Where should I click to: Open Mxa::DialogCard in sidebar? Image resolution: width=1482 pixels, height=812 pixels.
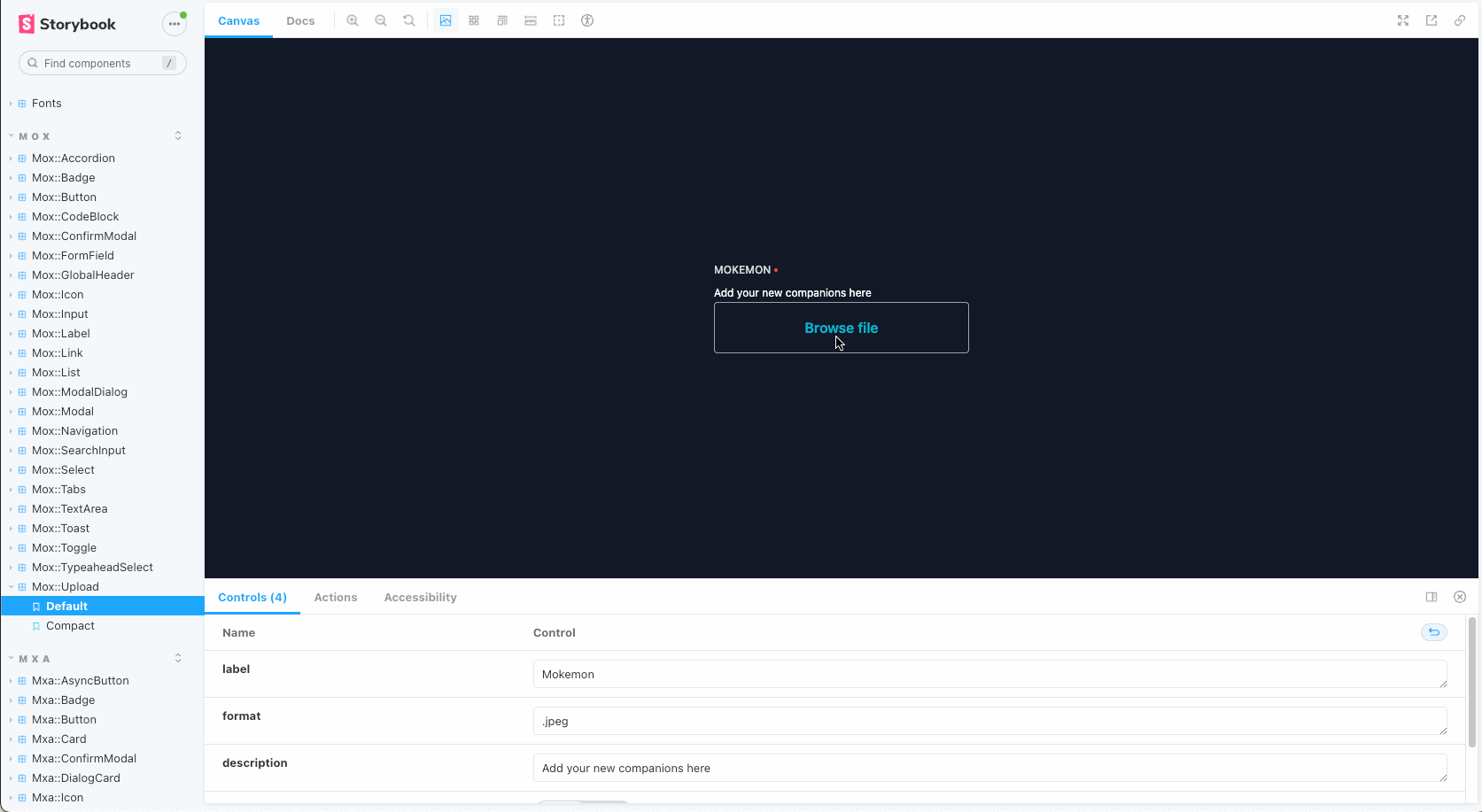tap(76, 778)
